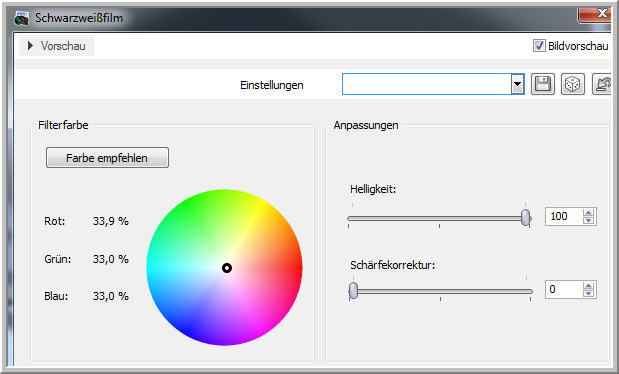The height and width of the screenshot is (374, 619).
Task: Click the Grün value 33,0 %
Action: coord(111,259)
